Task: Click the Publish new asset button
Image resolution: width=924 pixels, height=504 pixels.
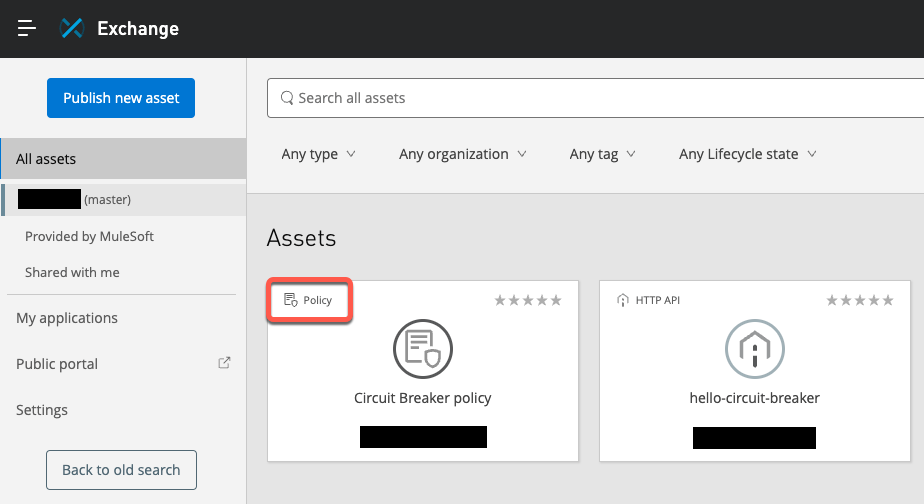Action: pyautogui.click(x=121, y=98)
